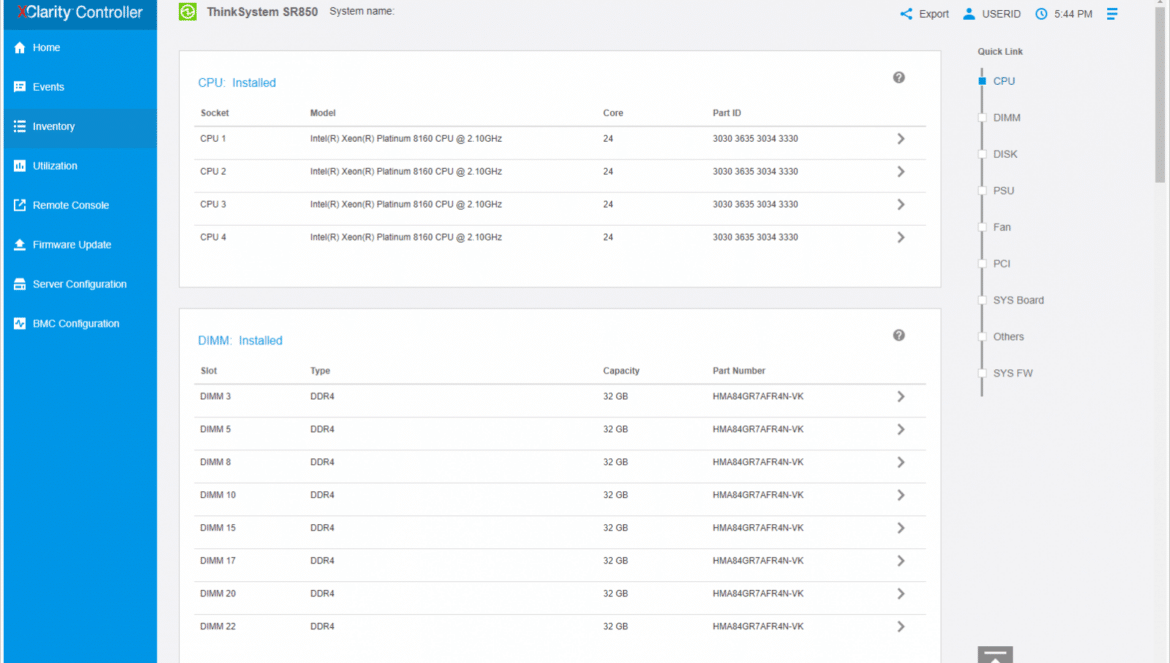Click the DIMM 3 part number HMA84GR7AFR4N-VK
The width and height of the screenshot is (1170, 663).
pyautogui.click(x=758, y=397)
